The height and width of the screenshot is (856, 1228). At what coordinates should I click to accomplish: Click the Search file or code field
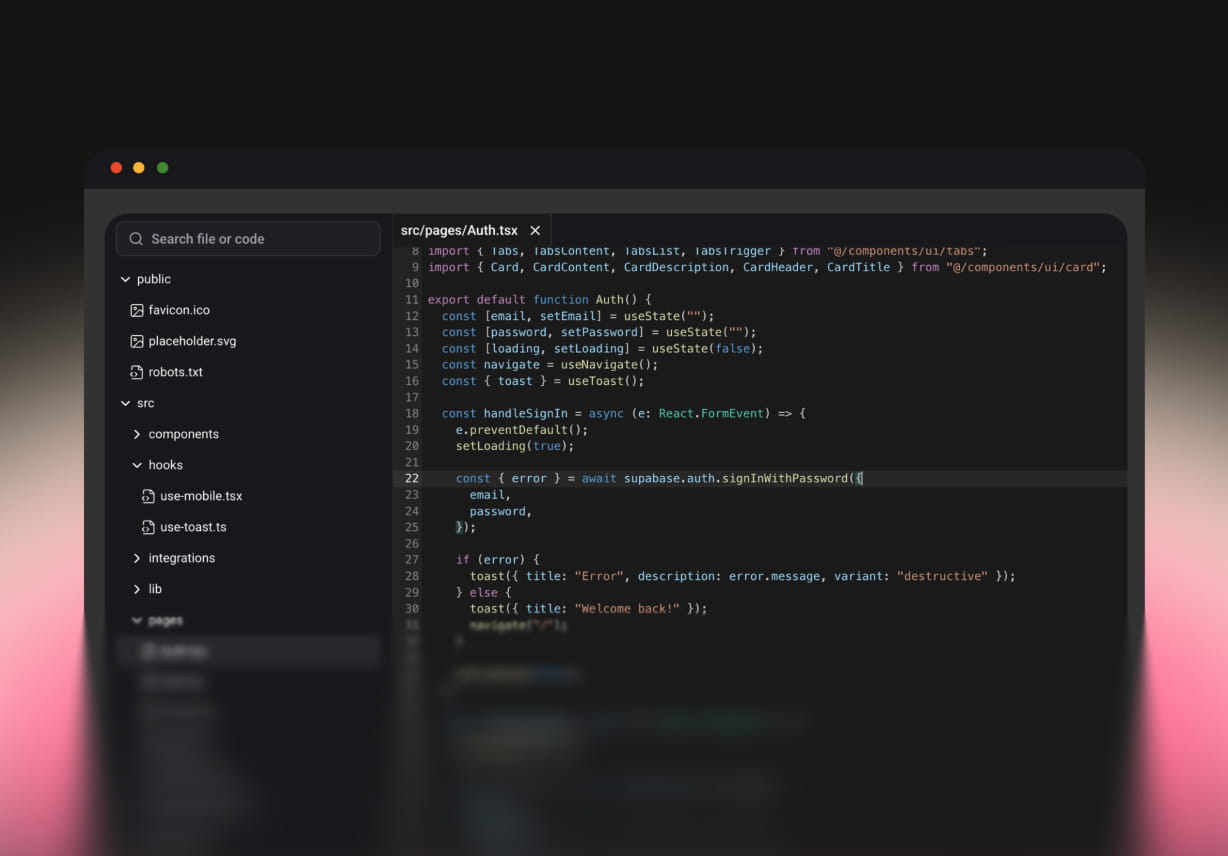tap(248, 239)
